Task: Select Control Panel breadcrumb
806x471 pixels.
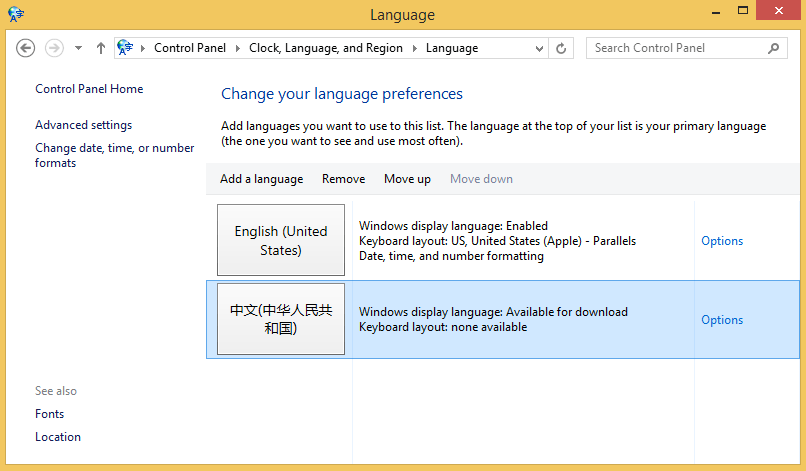Action: pyautogui.click(x=190, y=48)
